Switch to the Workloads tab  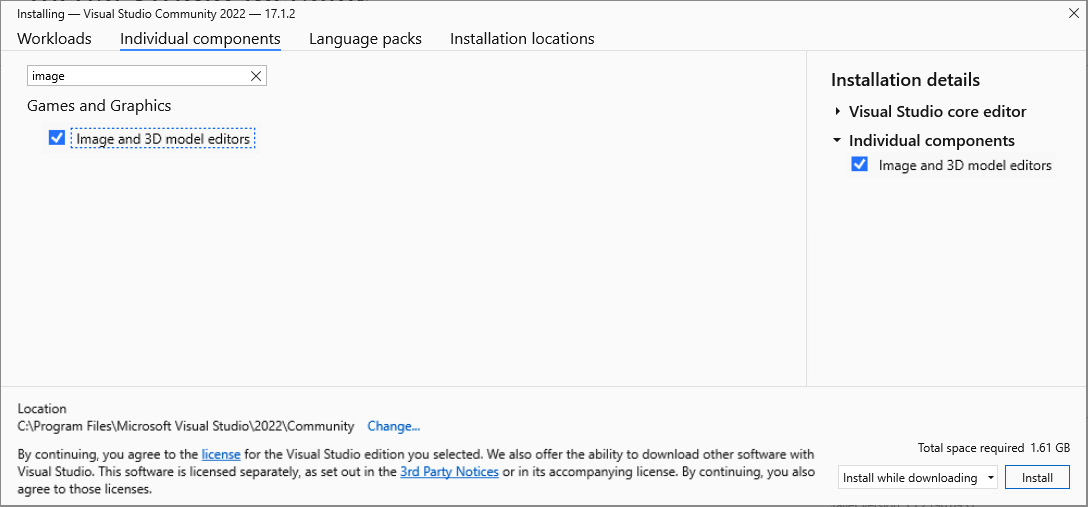pyautogui.click(x=54, y=39)
